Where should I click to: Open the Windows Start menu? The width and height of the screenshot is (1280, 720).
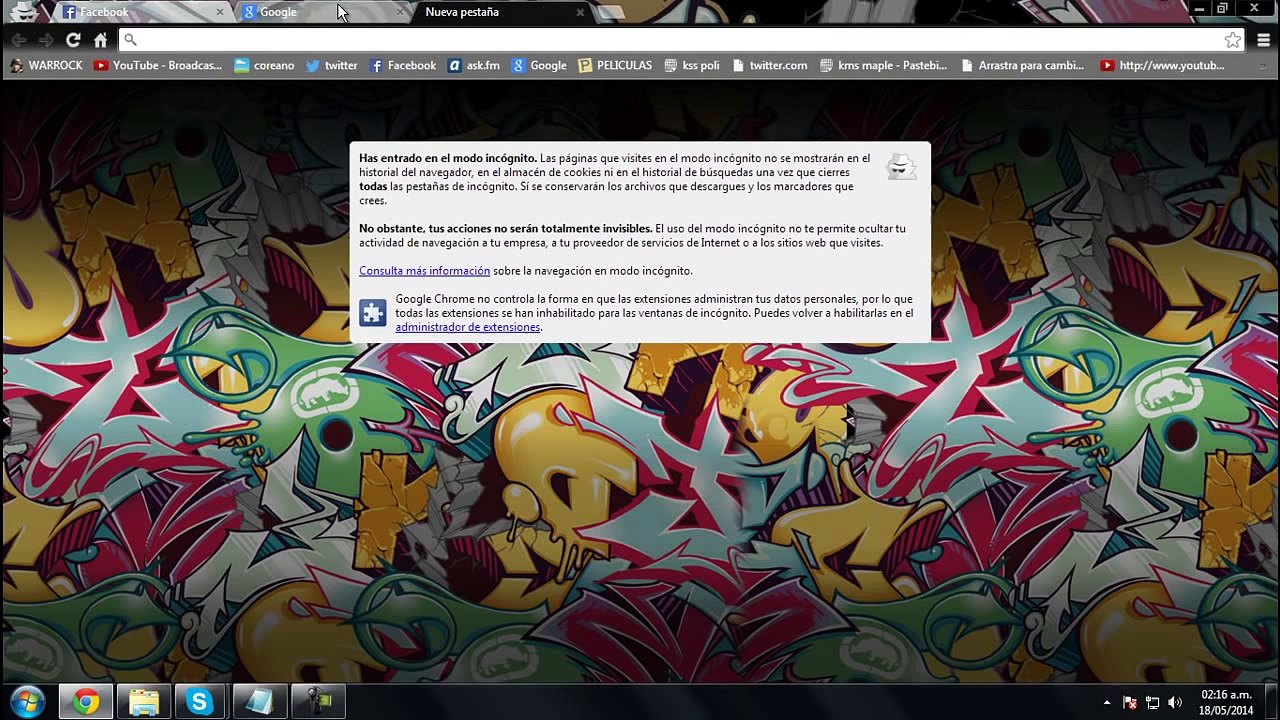coord(27,702)
